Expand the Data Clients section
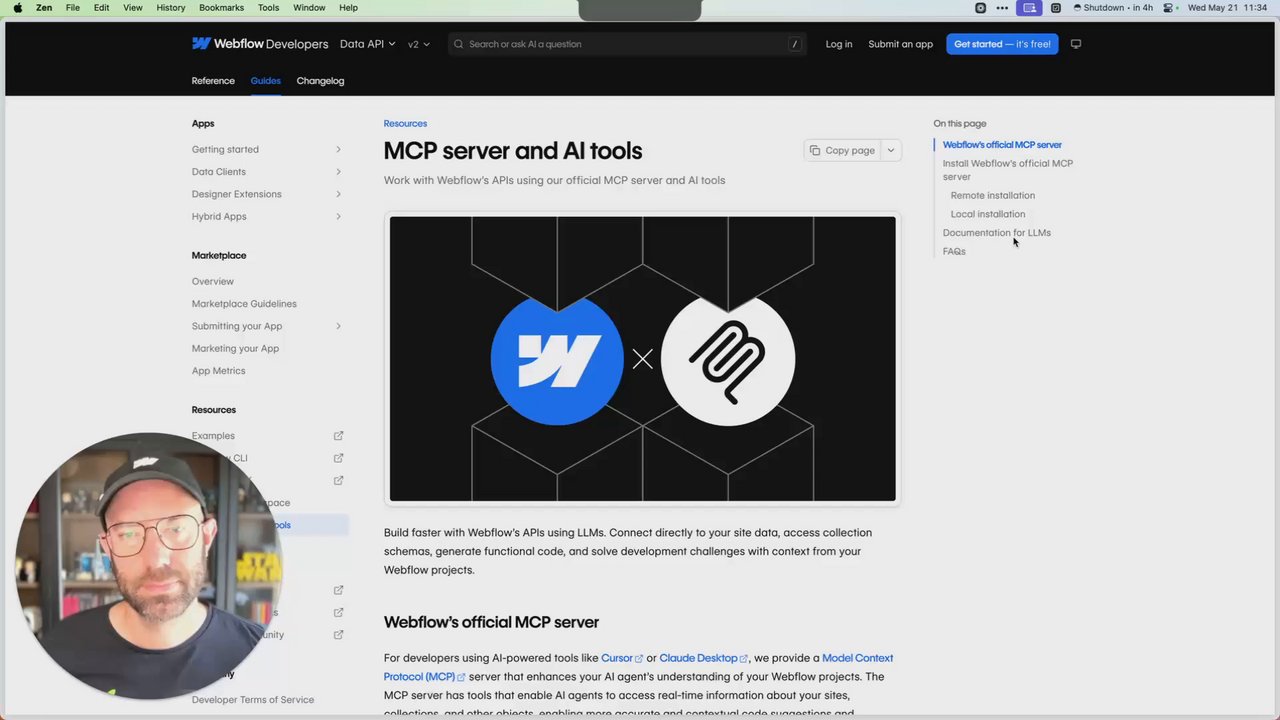Image resolution: width=1280 pixels, height=720 pixels. click(338, 172)
